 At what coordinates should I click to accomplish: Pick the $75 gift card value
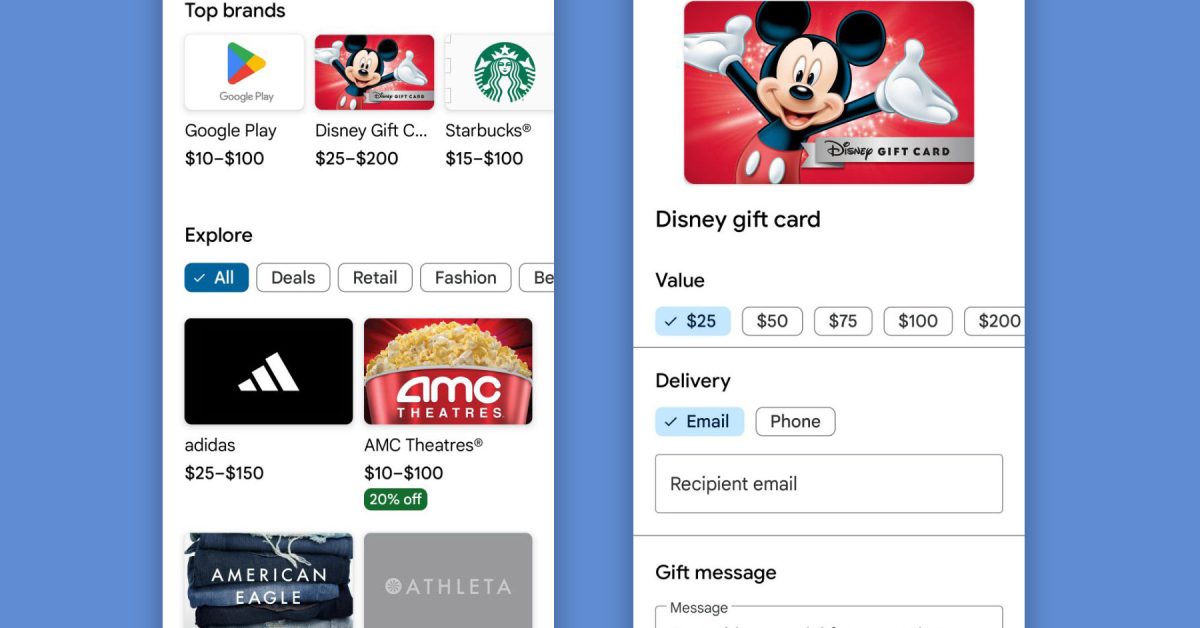[x=843, y=321]
